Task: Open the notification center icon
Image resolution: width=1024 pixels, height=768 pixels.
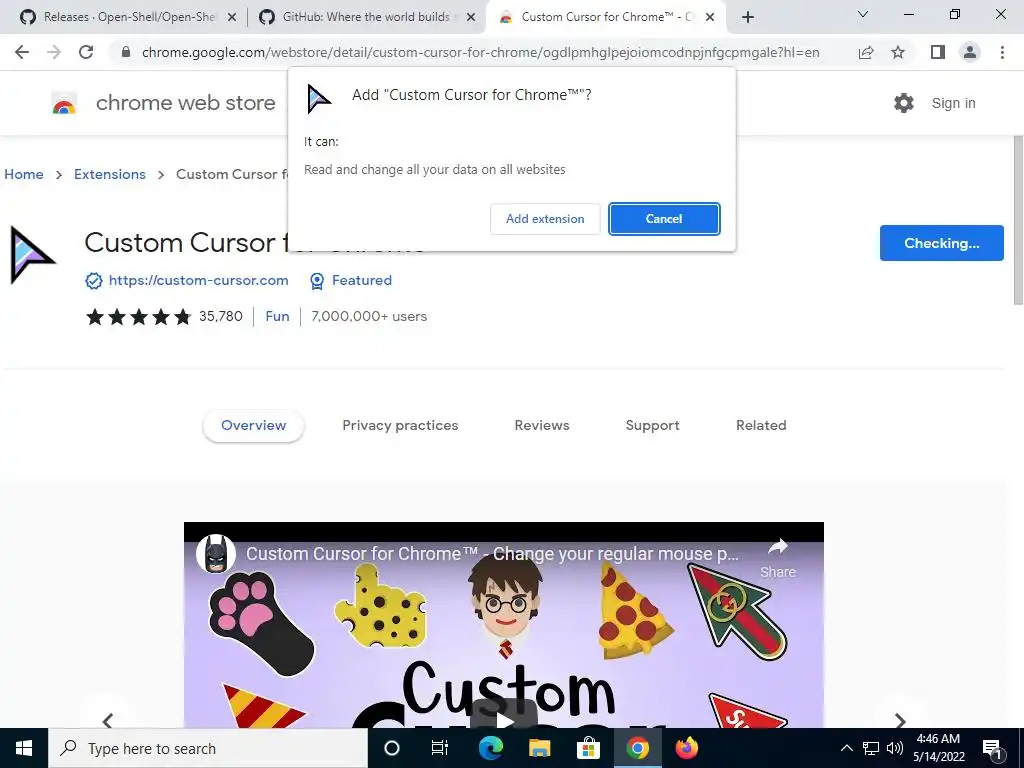Action: point(992,748)
